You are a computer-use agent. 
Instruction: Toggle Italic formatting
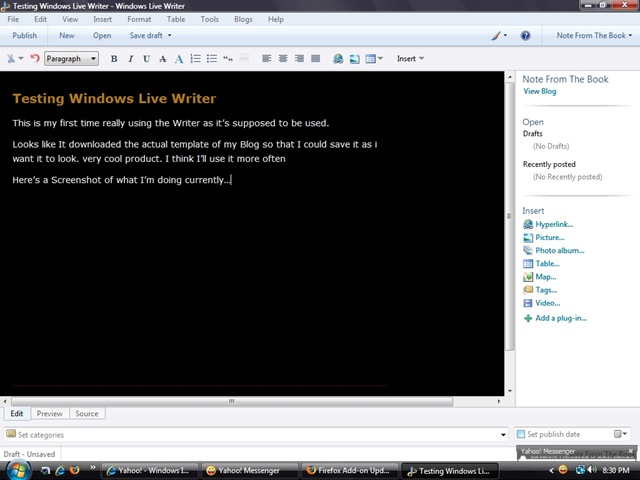coord(131,59)
